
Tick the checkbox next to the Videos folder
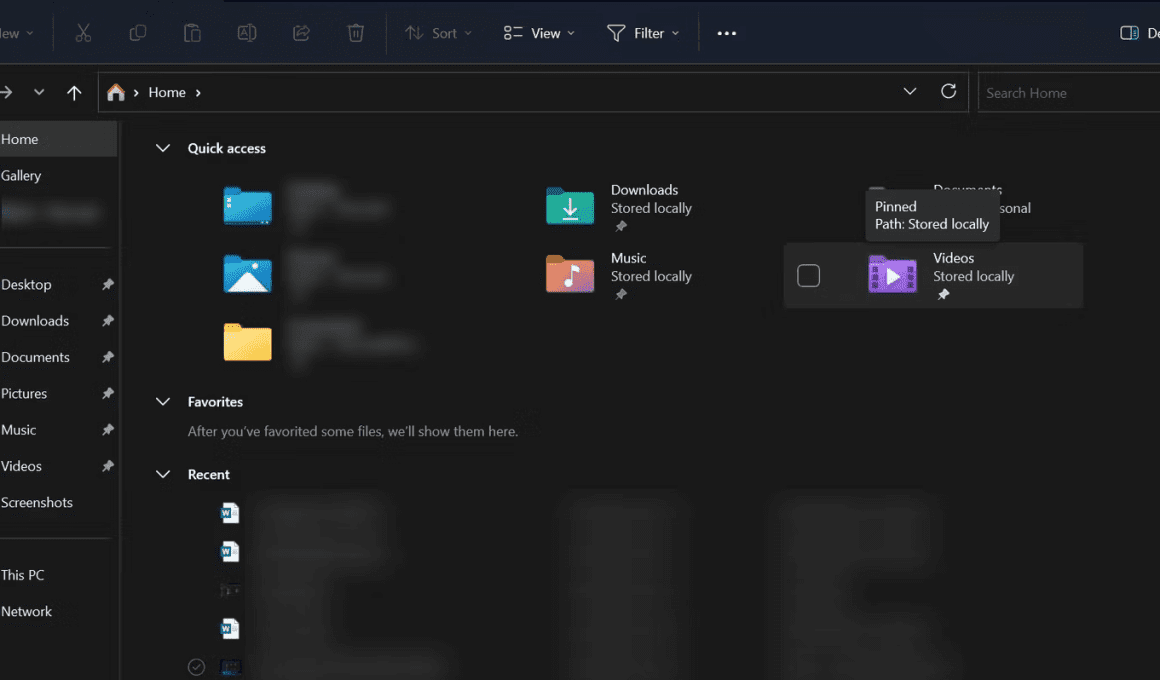click(x=809, y=275)
